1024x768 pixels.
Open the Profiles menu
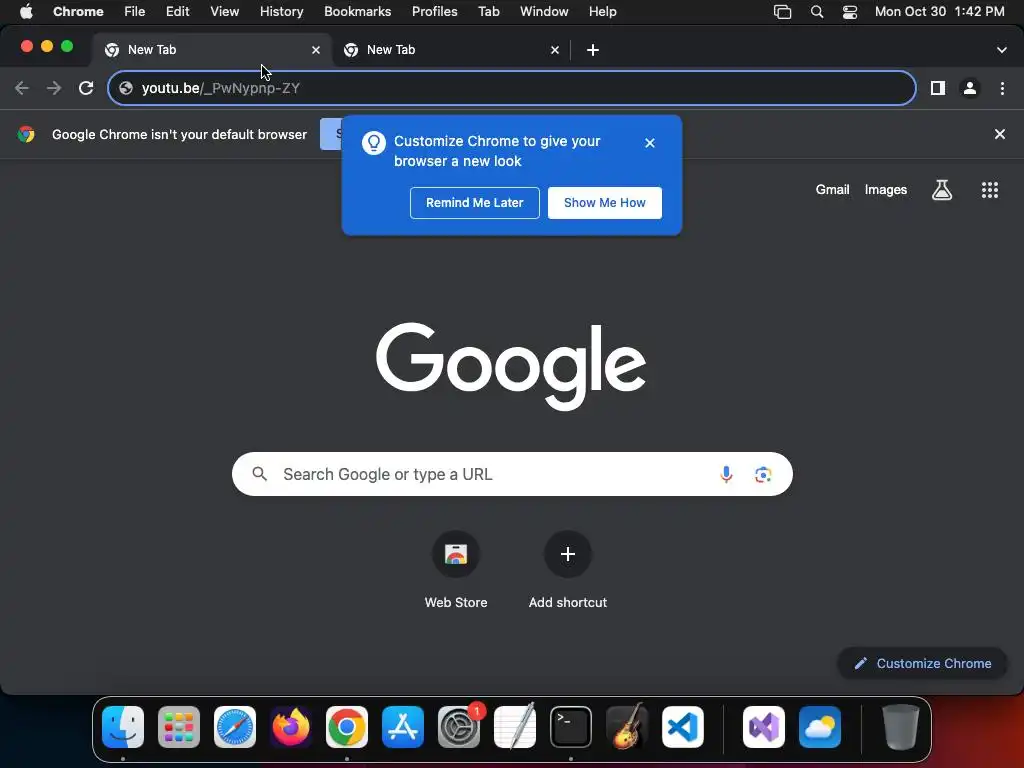click(434, 12)
